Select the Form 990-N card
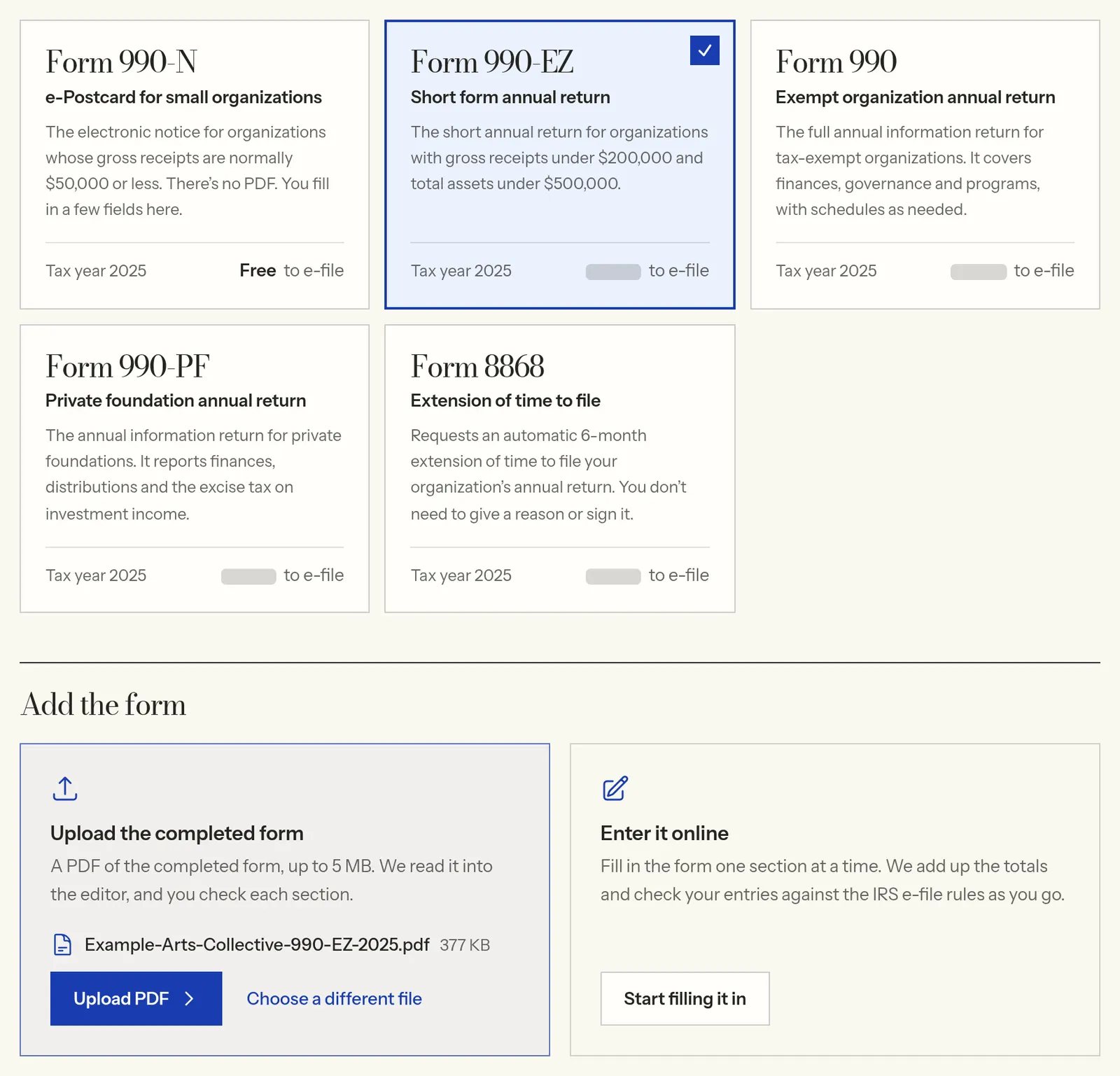The width and height of the screenshot is (1120, 1076). [x=195, y=165]
